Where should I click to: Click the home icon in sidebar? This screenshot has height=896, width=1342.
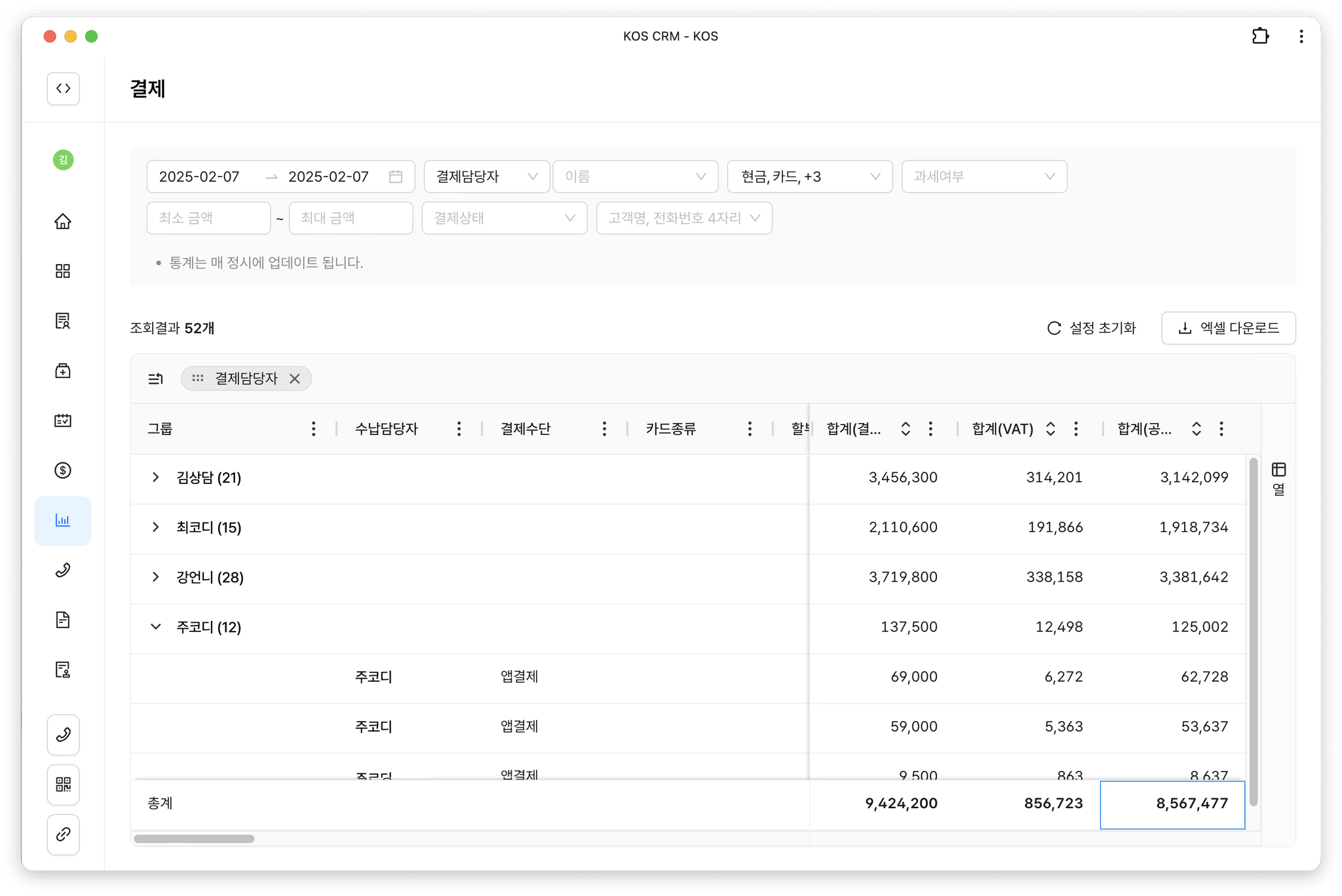tap(63, 221)
